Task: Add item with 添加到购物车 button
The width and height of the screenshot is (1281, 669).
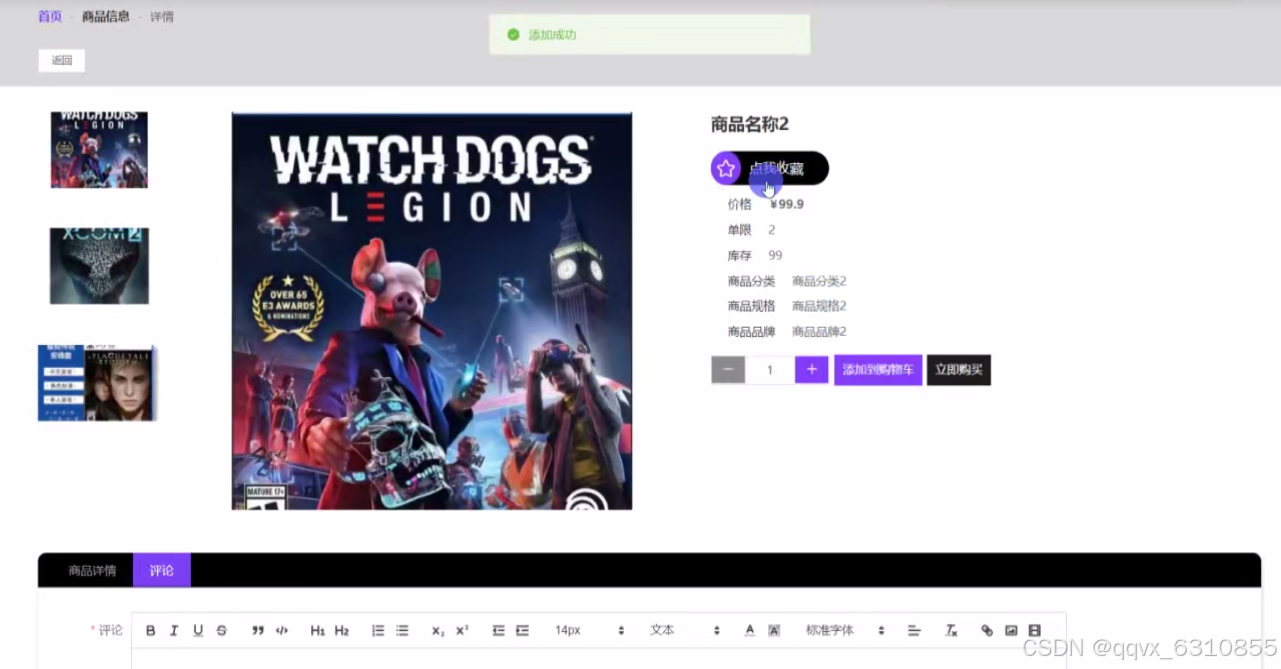Action: click(878, 369)
